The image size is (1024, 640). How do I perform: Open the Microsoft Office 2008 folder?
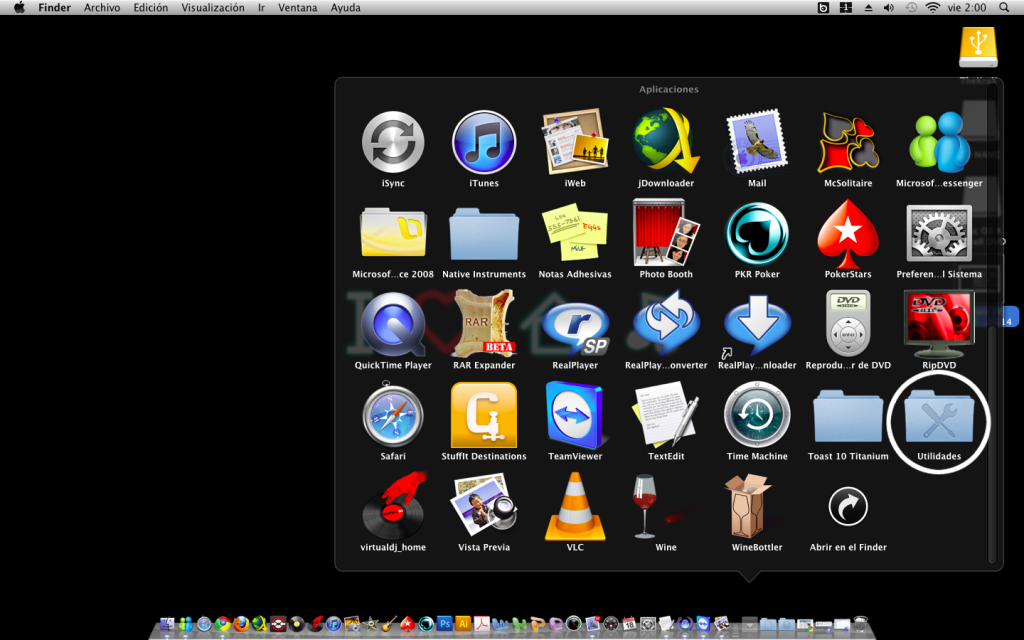pyautogui.click(x=392, y=233)
